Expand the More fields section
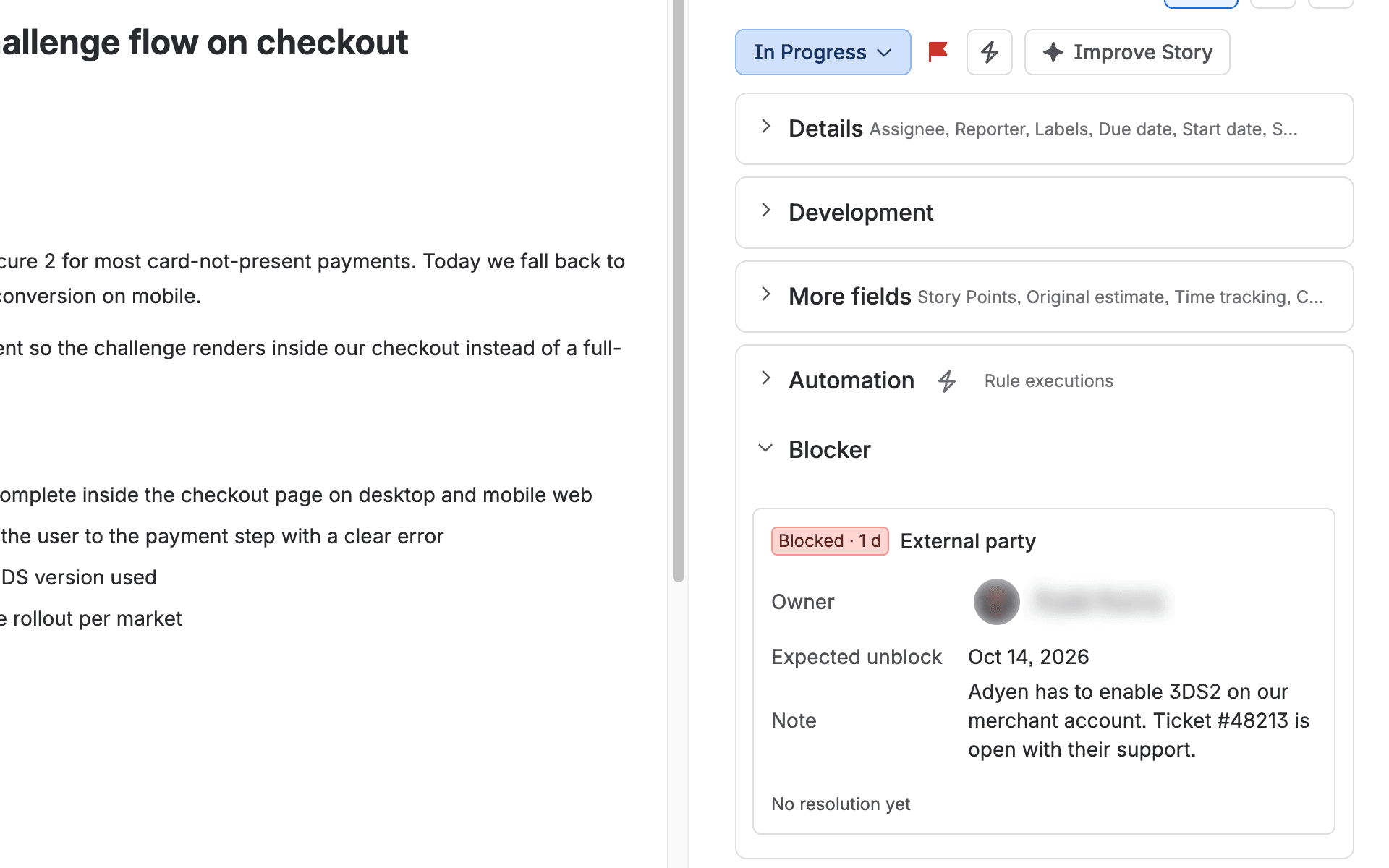 (1044, 297)
